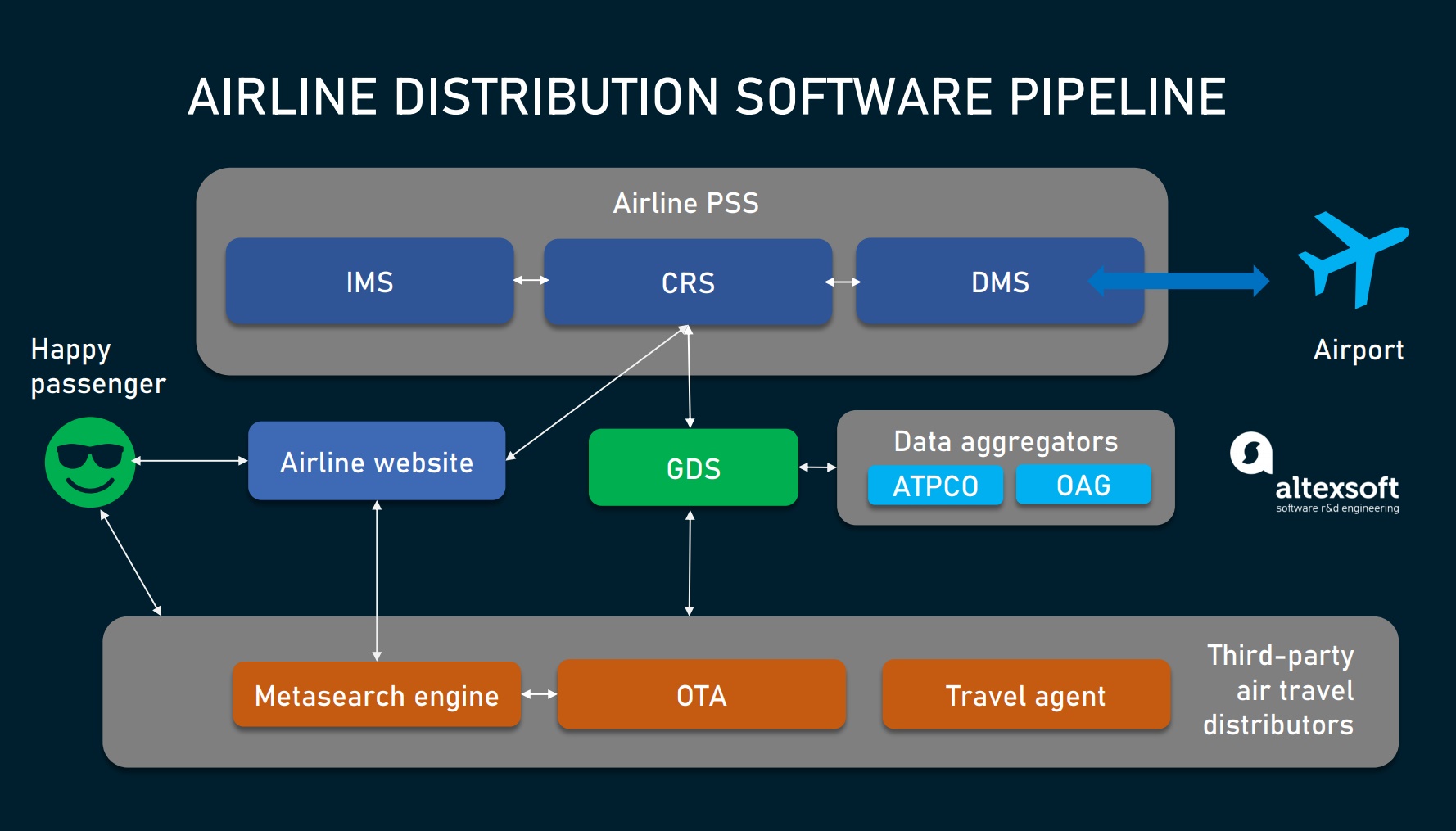1456x831 pixels.
Task: Select the OAG data aggregator
Action: coord(1083,485)
